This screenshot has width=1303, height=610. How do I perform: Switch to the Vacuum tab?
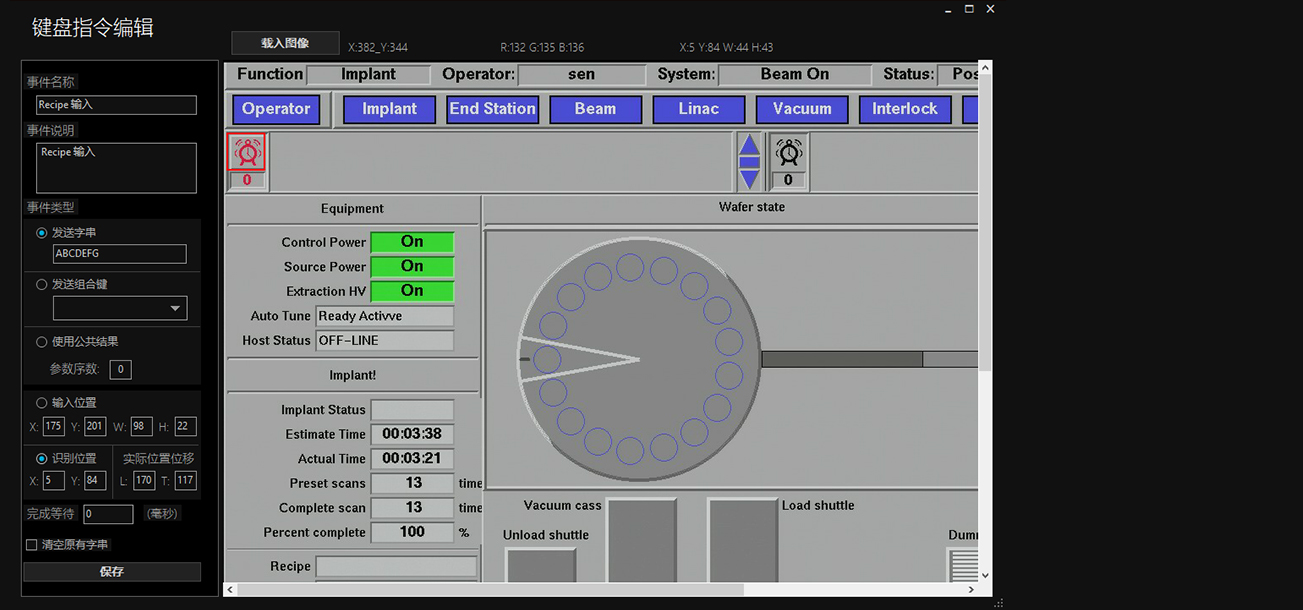(802, 109)
